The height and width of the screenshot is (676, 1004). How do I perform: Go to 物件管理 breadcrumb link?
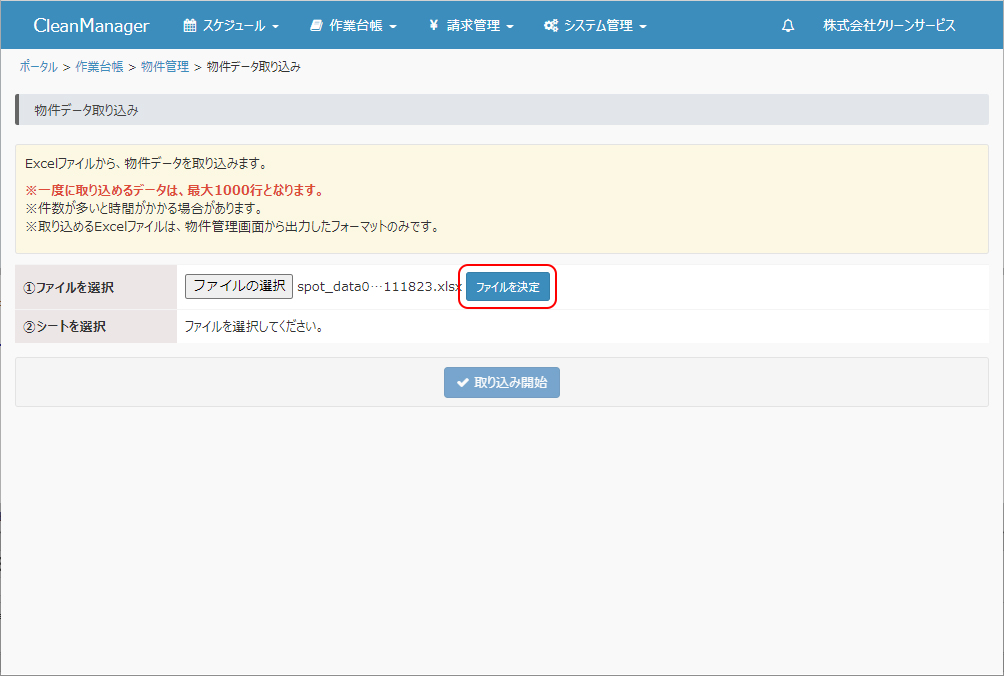coord(165,67)
